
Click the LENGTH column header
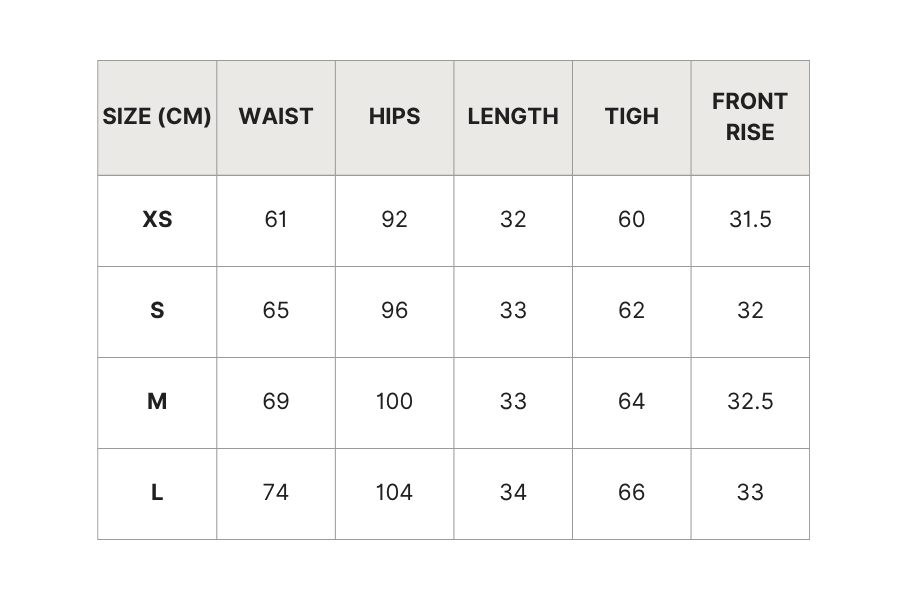tap(513, 117)
